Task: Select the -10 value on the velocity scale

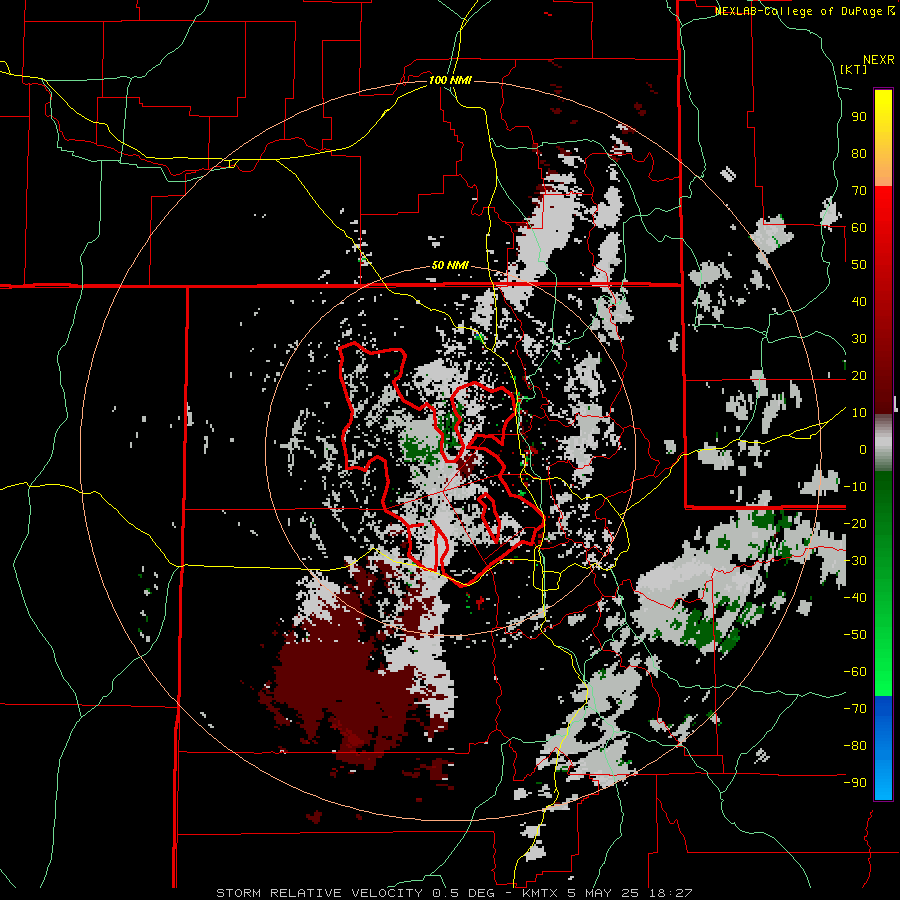Action: point(855,487)
